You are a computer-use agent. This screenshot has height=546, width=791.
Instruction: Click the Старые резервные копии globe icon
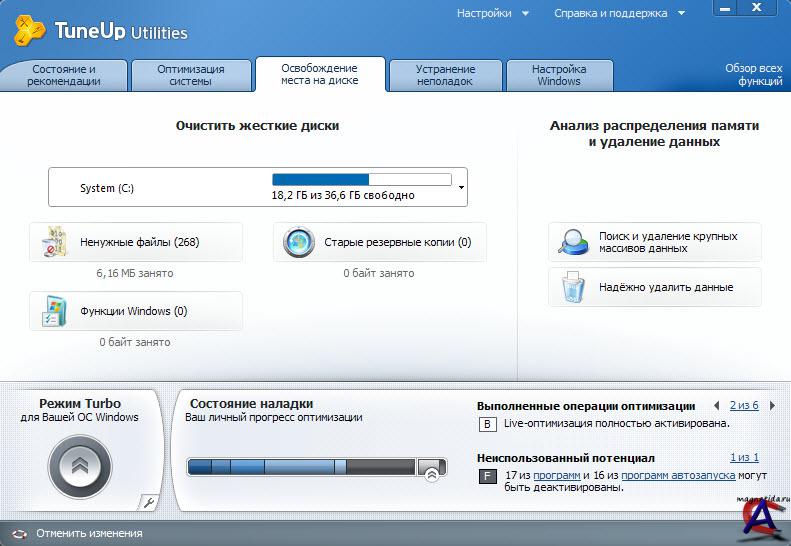(298, 242)
